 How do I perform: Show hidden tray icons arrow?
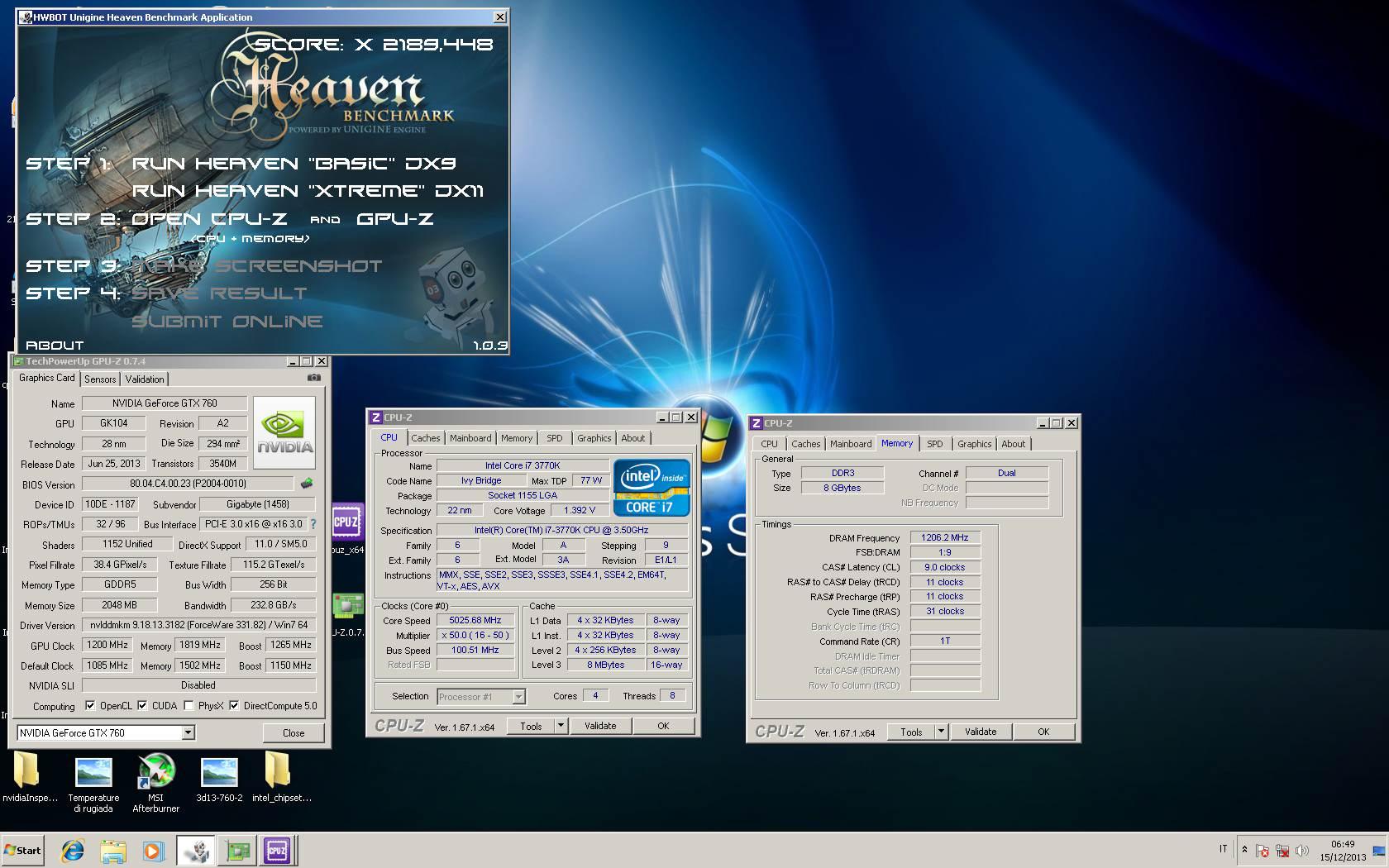1244,850
